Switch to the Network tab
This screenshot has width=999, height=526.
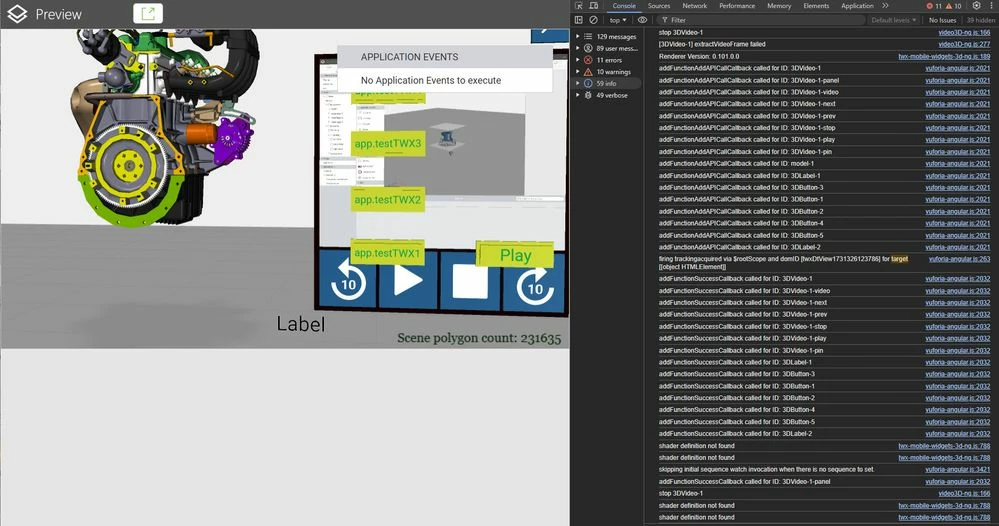click(x=694, y=6)
